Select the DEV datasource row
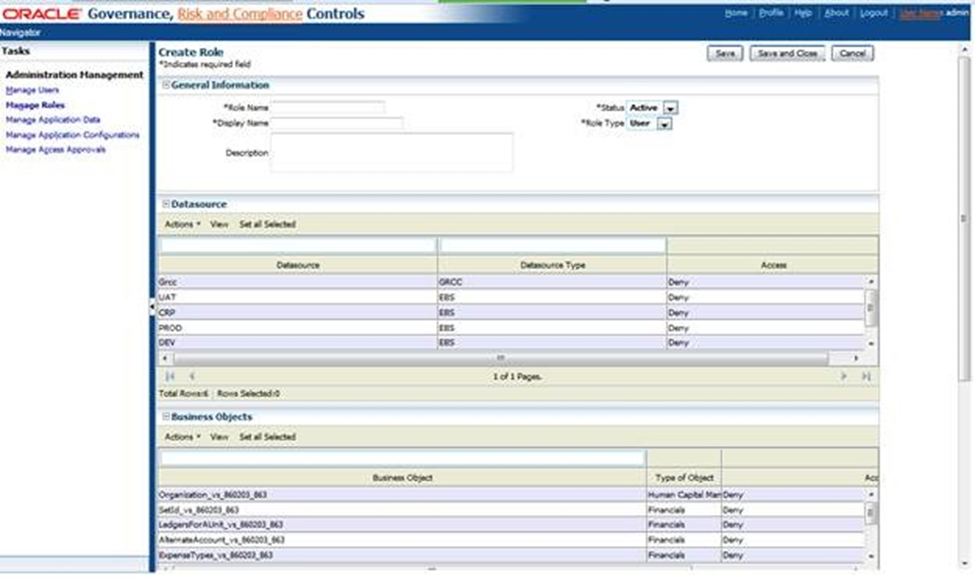Screen dimensions: 975x581 [511, 343]
